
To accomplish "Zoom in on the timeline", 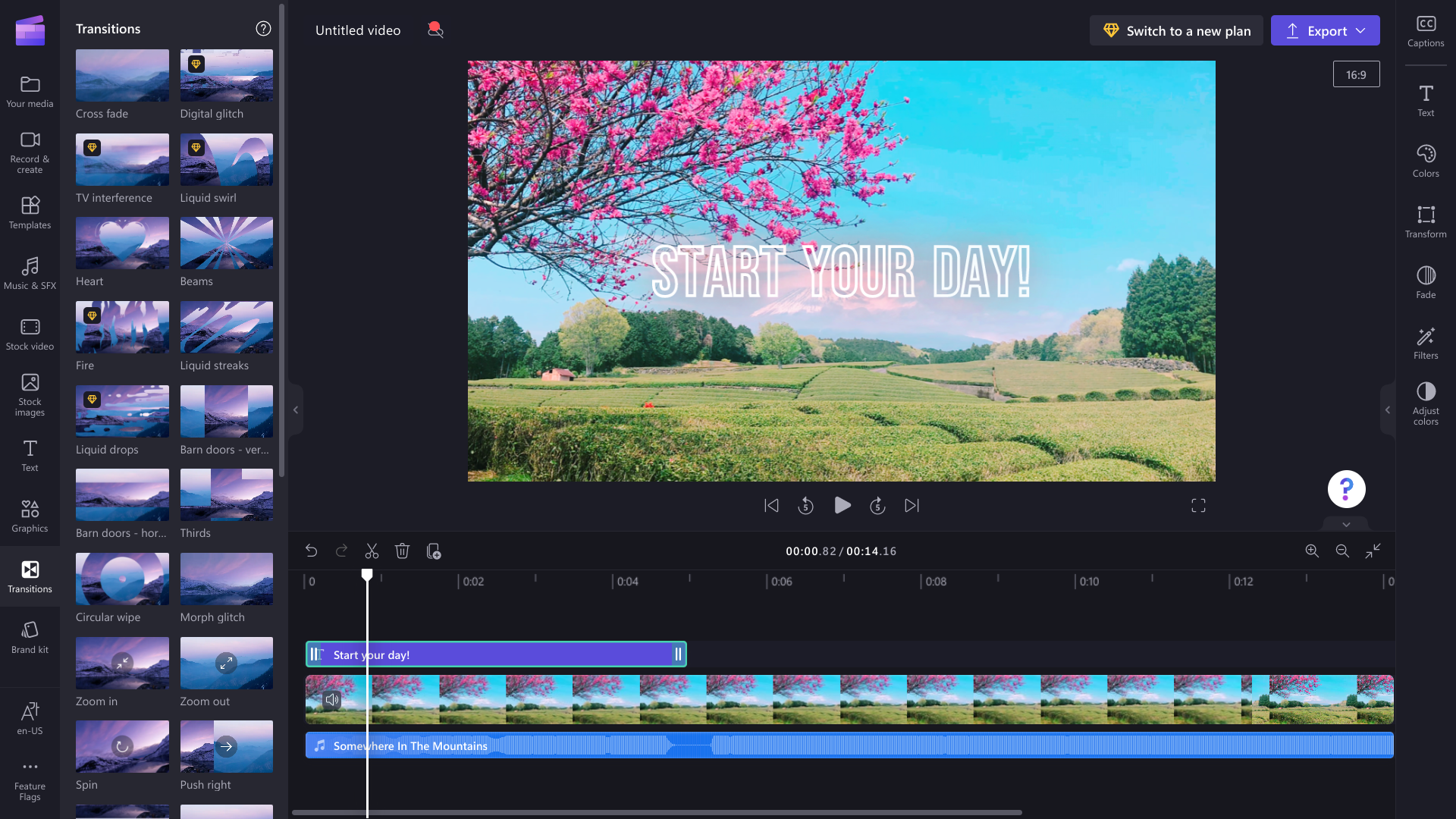I will click(x=1312, y=551).
